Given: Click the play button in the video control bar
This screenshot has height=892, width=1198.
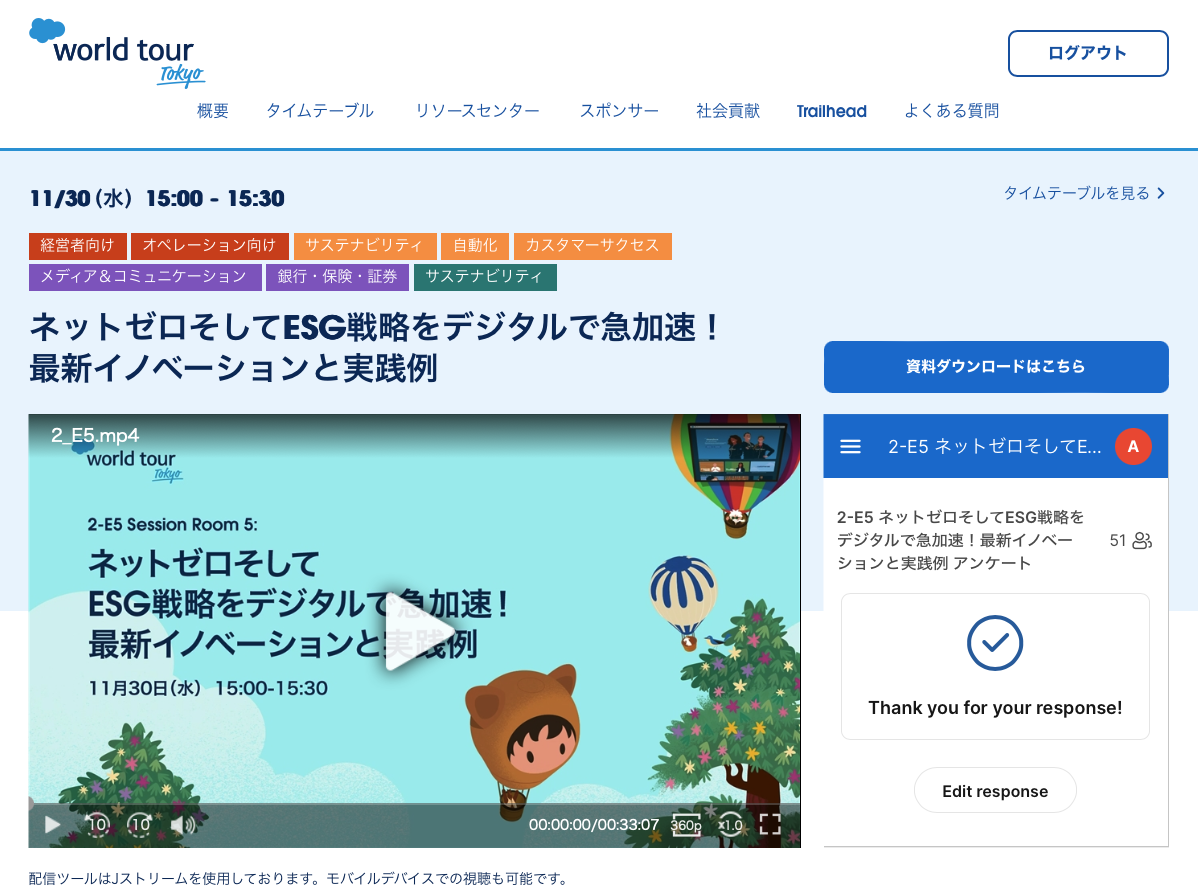Looking at the screenshot, I should (52, 825).
